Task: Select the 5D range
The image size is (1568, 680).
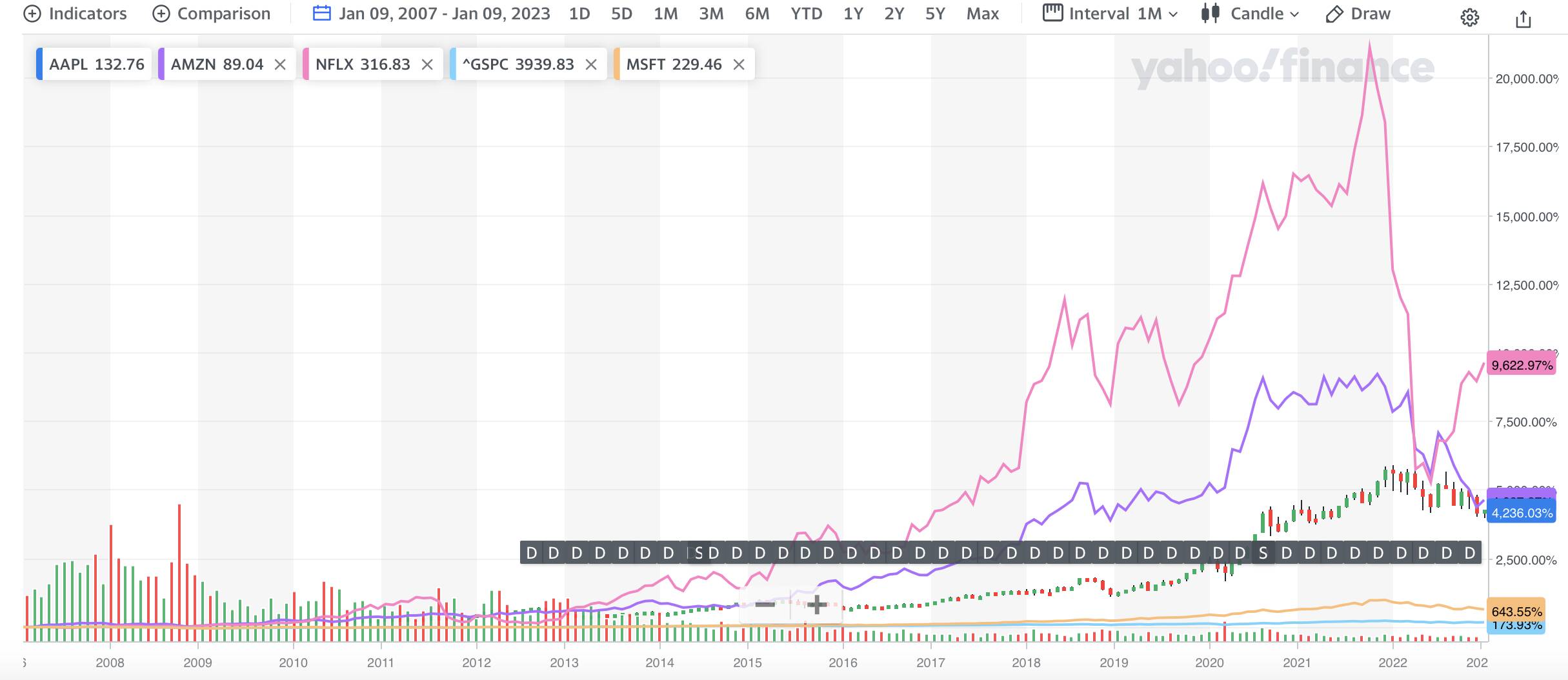Action: click(621, 14)
